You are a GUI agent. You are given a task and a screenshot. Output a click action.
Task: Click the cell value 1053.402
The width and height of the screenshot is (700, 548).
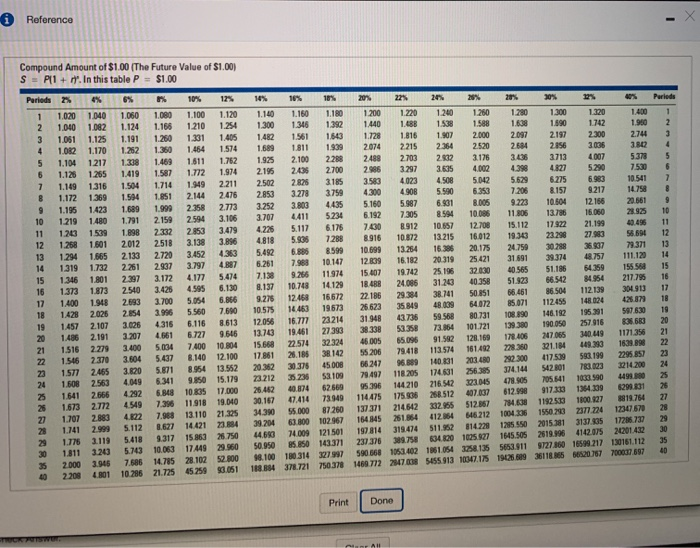404,451
